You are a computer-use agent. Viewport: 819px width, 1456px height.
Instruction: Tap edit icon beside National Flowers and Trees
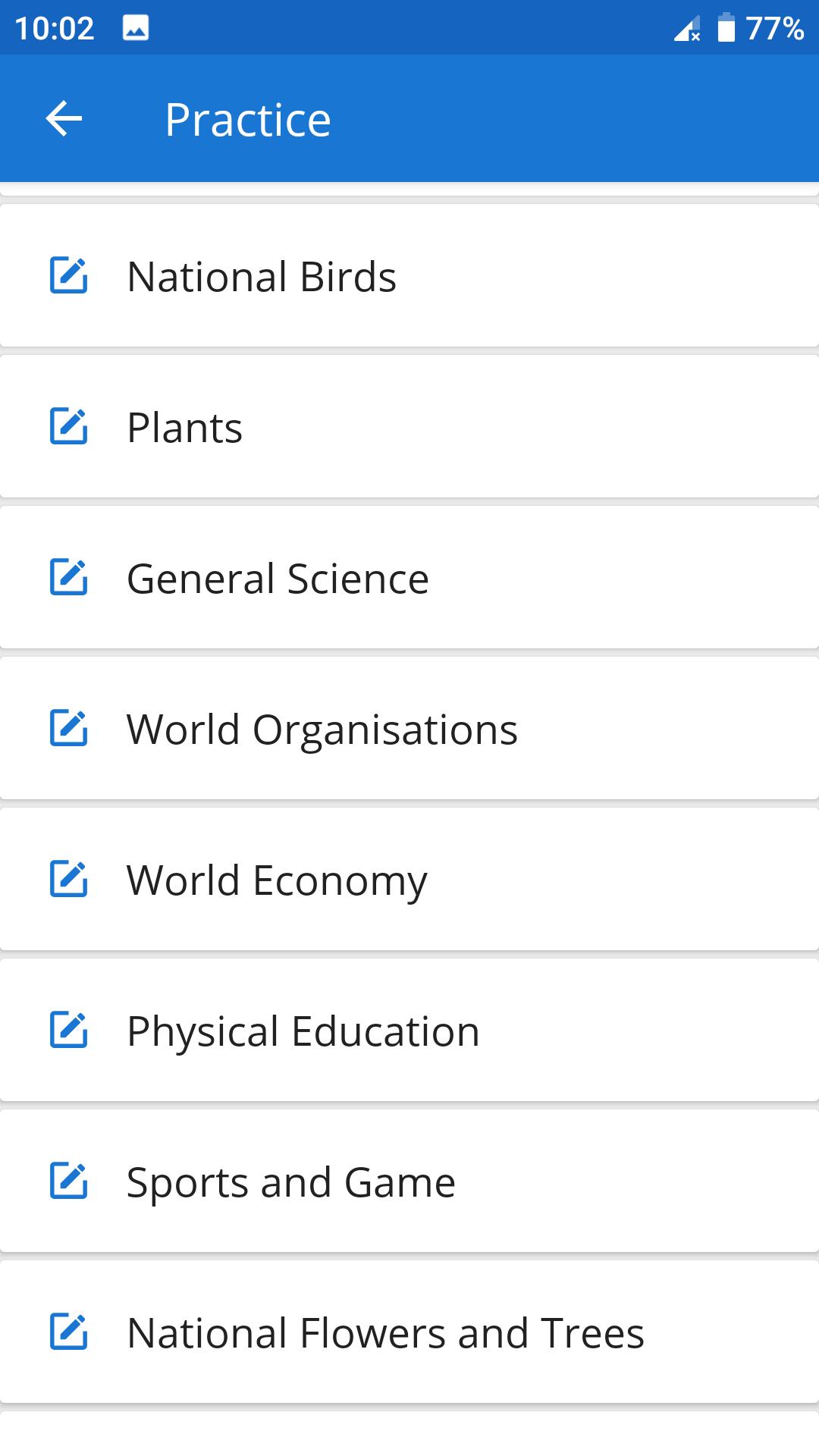[69, 1332]
